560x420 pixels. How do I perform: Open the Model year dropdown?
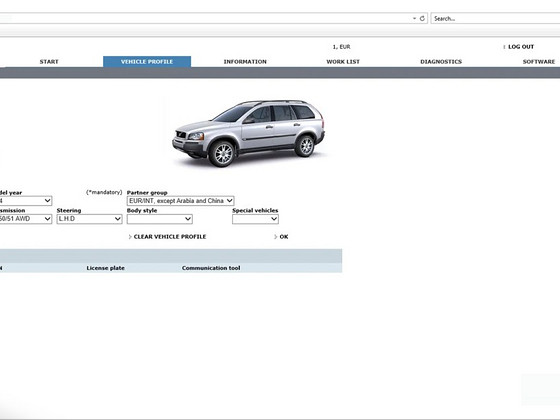(x=26, y=201)
